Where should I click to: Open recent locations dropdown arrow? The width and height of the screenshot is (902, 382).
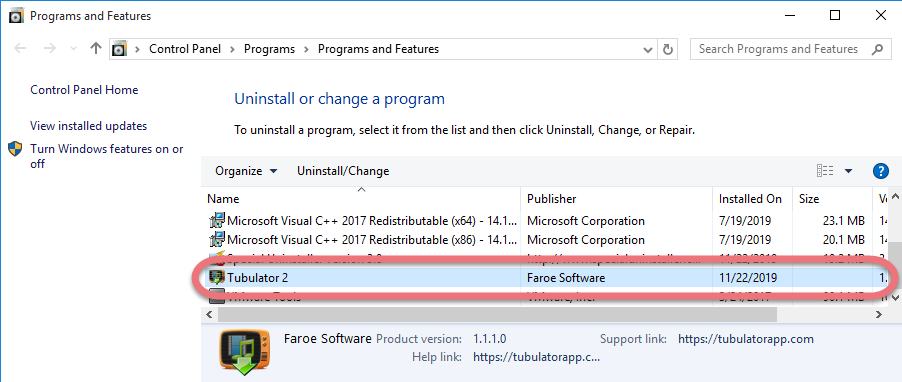[73, 49]
